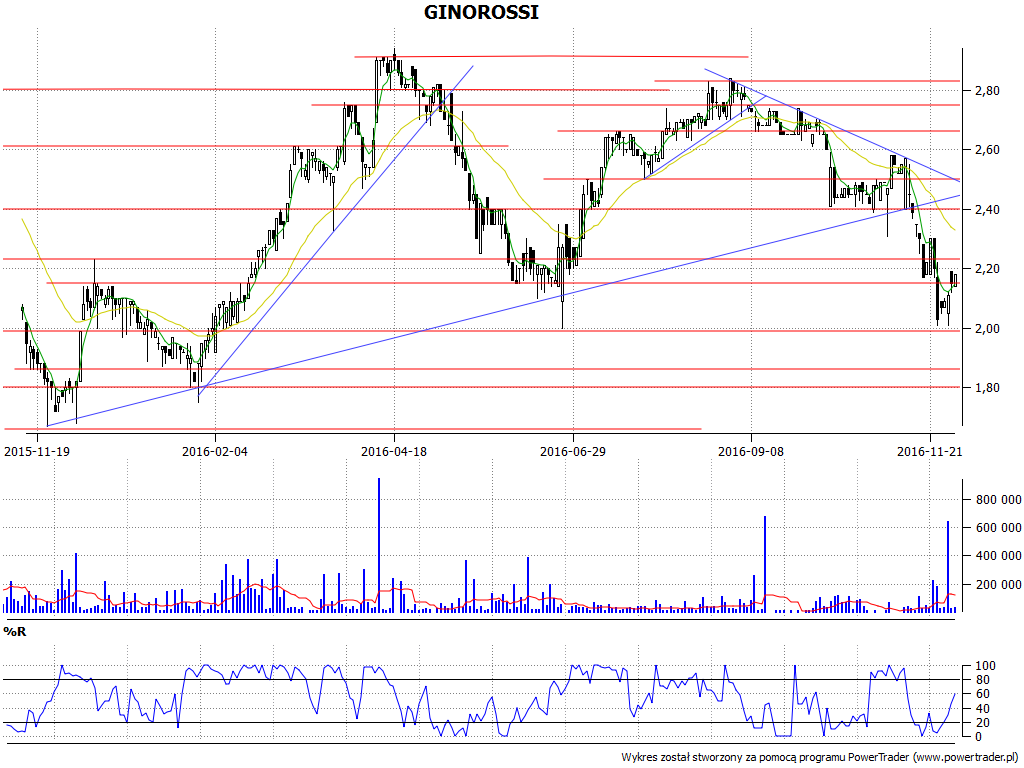
Task: Click the 2016-09-08 date label
Action: point(751,451)
